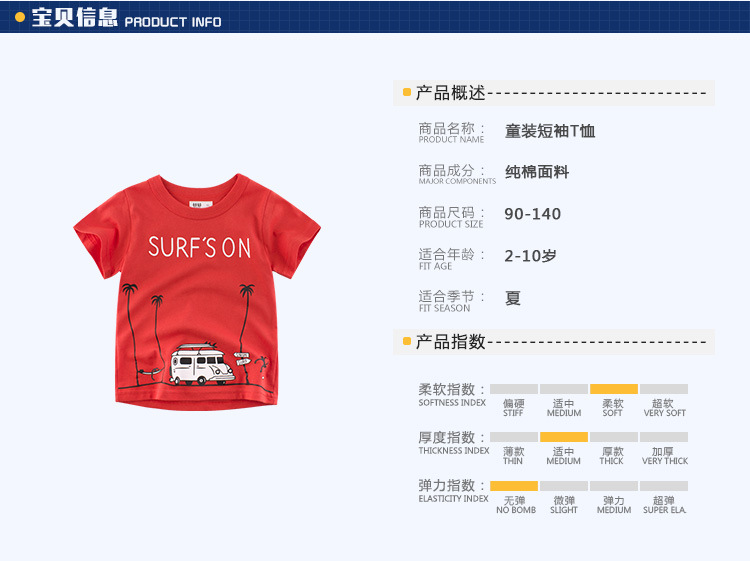
Task: Click the yellow dot beside 宝贝信息 header
Action: coord(20,17)
